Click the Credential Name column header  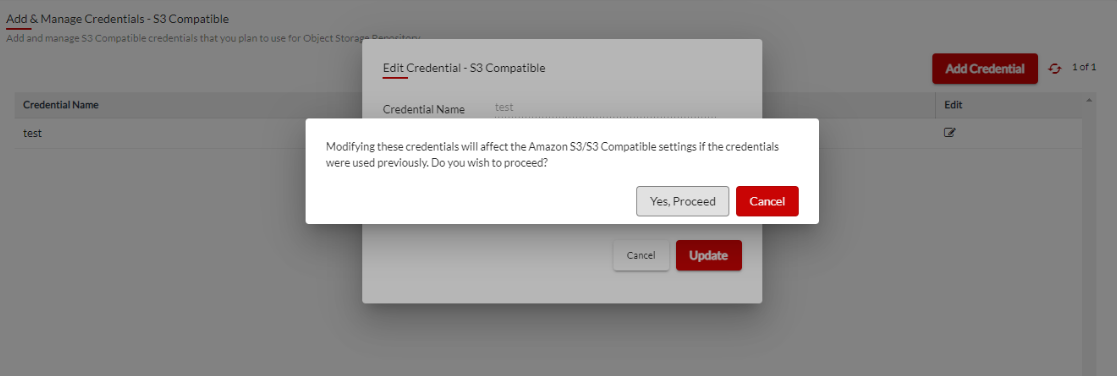(61, 105)
